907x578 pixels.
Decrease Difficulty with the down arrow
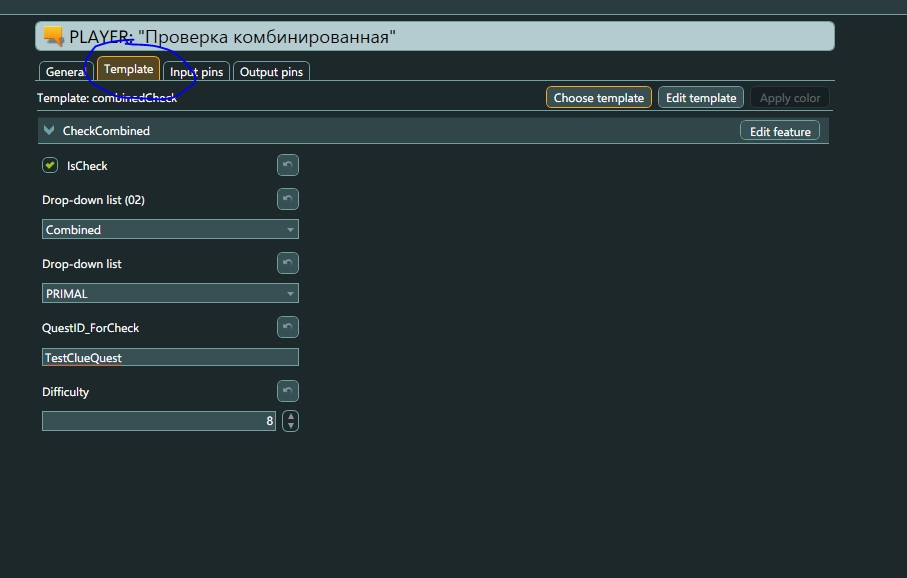click(x=290, y=426)
